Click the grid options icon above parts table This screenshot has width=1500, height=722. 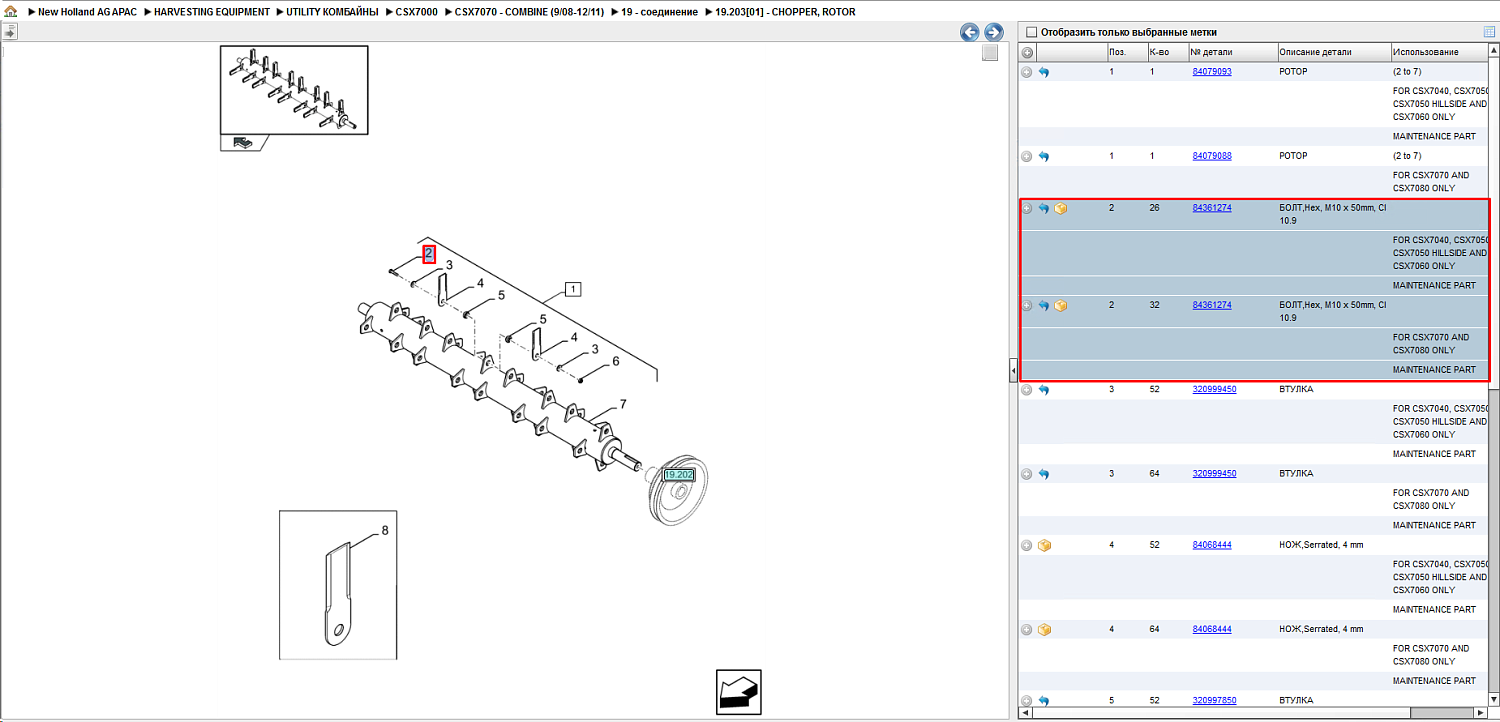pos(1489,32)
